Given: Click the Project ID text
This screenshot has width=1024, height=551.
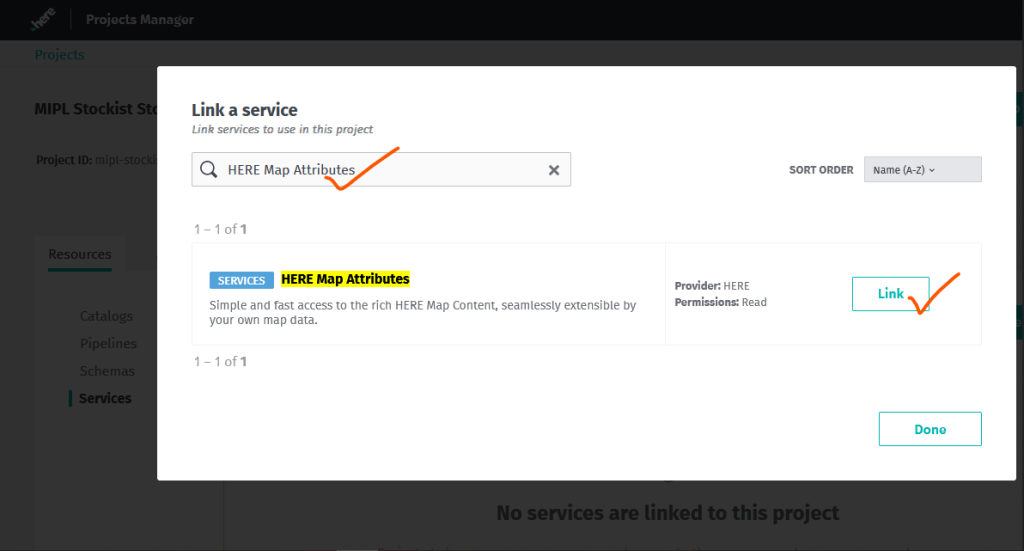Looking at the screenshot, I should 97,160.
